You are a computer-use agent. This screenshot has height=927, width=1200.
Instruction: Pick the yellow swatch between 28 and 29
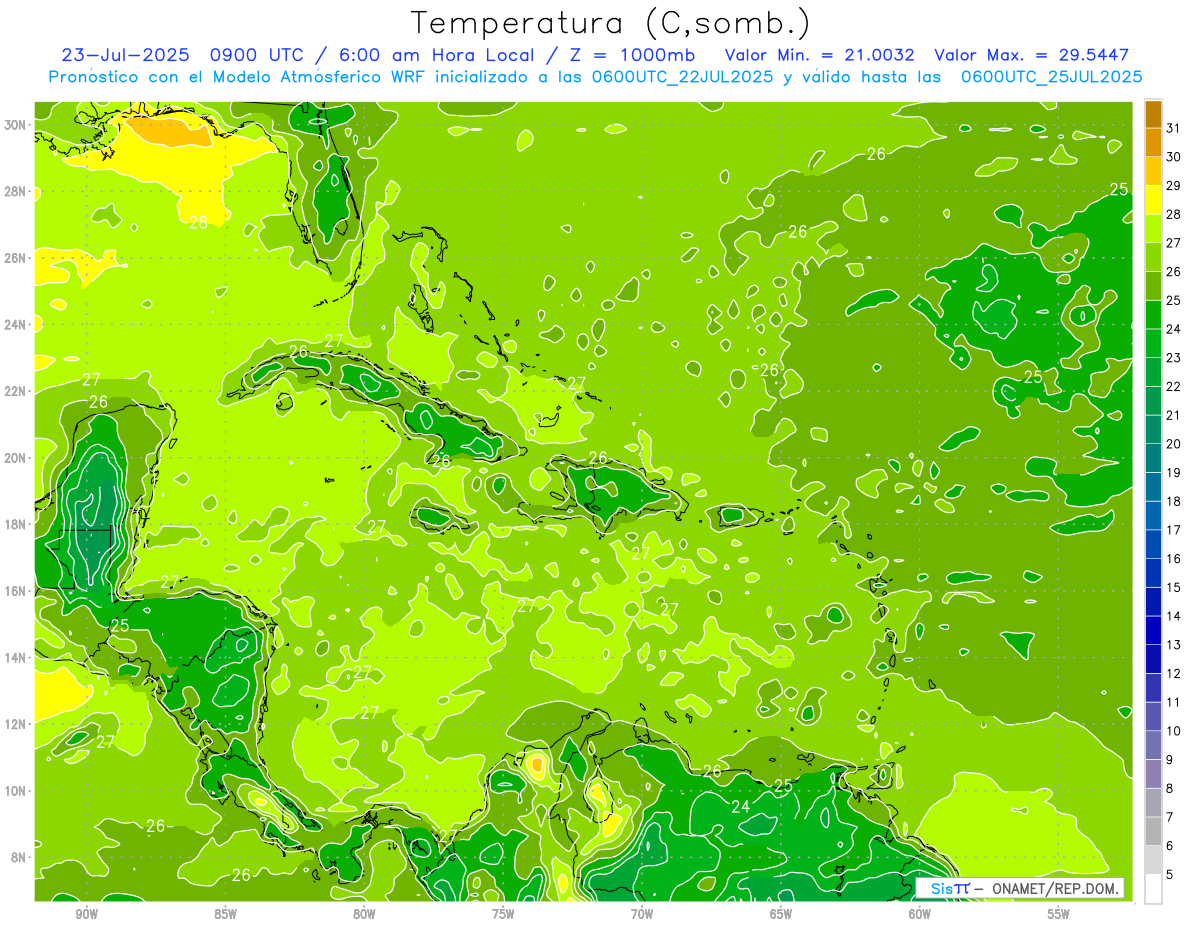tap(1153, 200)
